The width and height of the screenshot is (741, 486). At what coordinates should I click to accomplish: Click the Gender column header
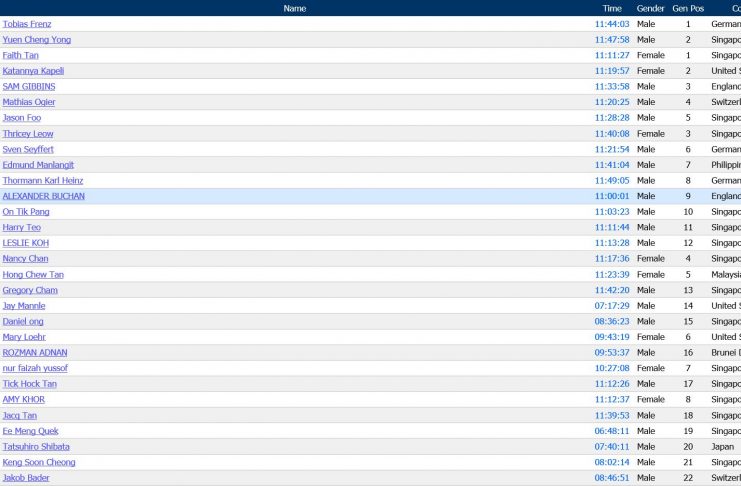click(x=651, y=8)
